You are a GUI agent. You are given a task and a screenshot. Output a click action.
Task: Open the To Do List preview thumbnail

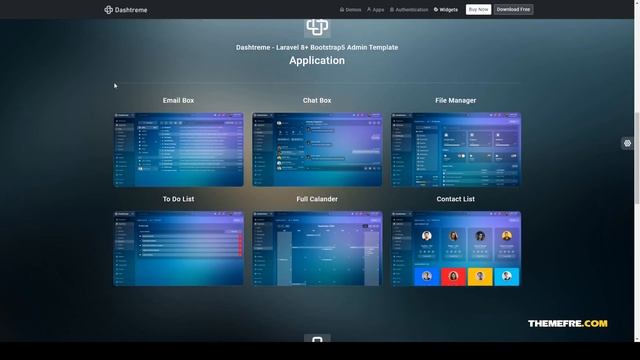pyautogui.click(x=178, y=249)
